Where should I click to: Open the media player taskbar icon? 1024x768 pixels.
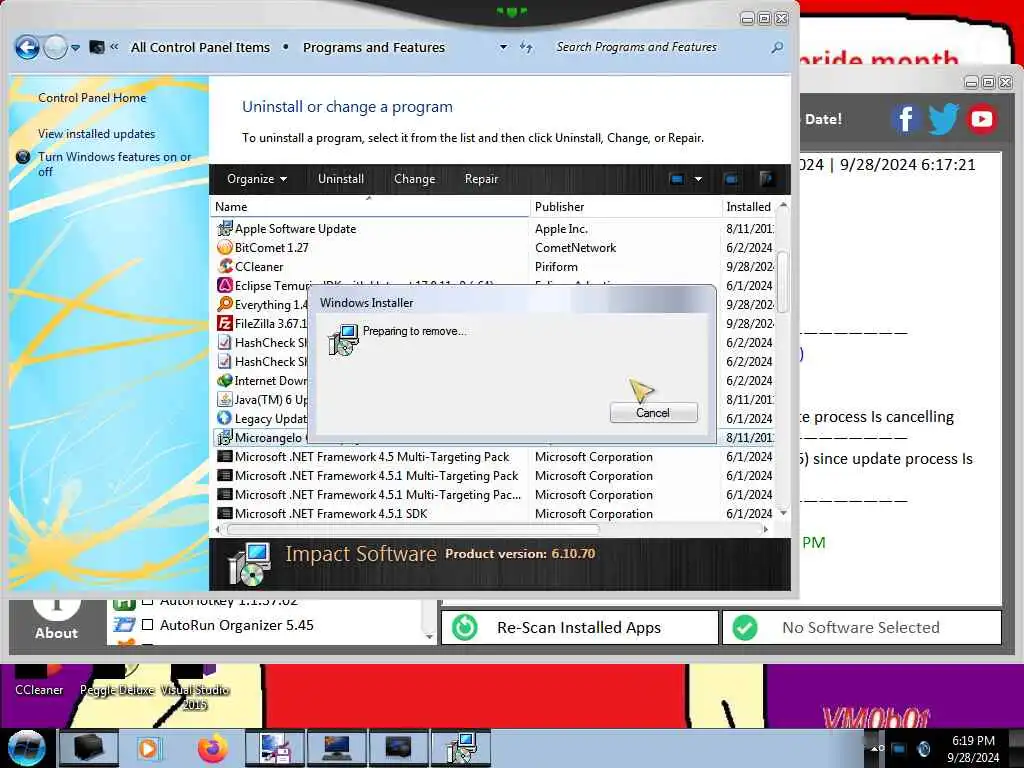(148, 748)
